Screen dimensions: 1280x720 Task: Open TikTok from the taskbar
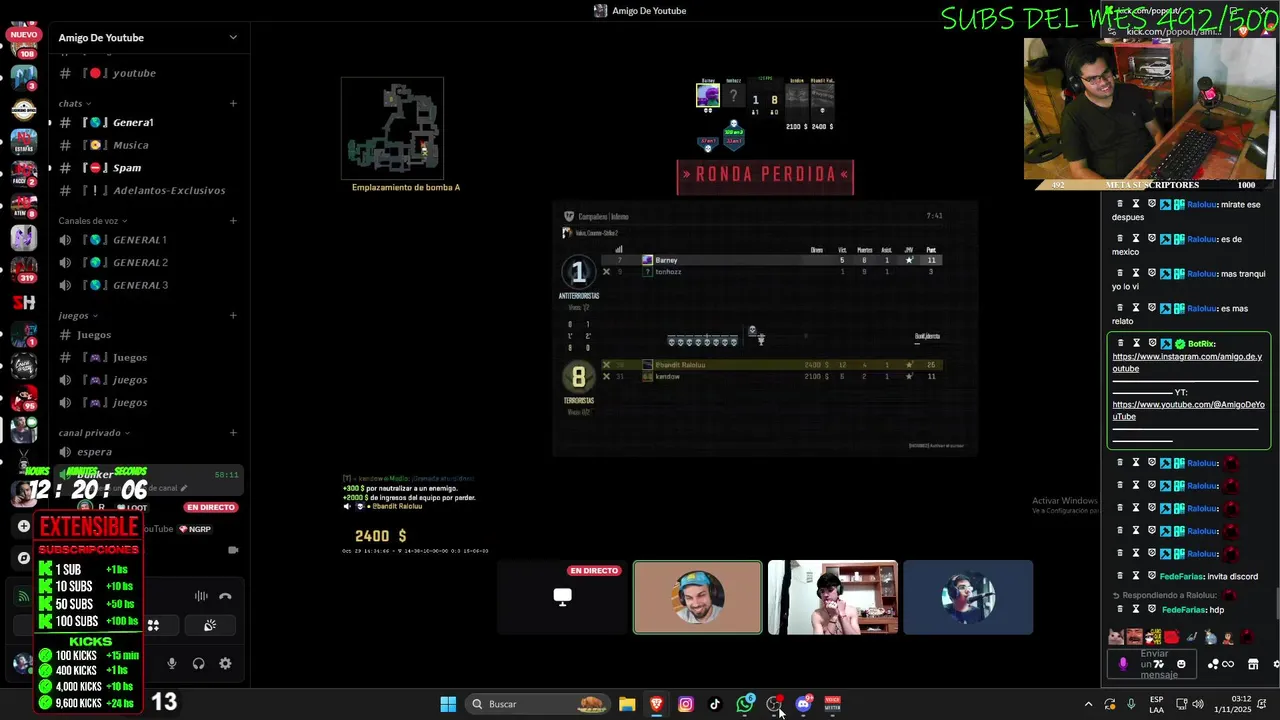[715, 704]
